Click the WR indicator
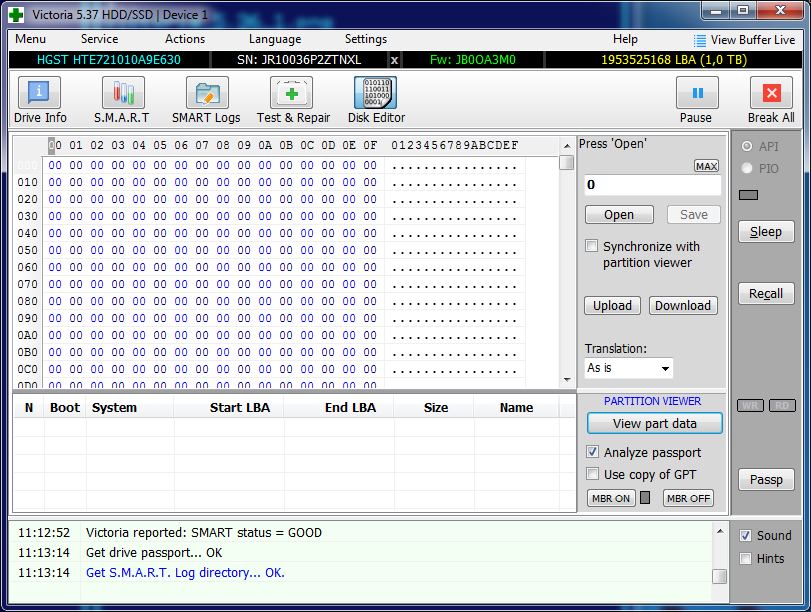Screen dimensions: 811x612 pos(750,406)
